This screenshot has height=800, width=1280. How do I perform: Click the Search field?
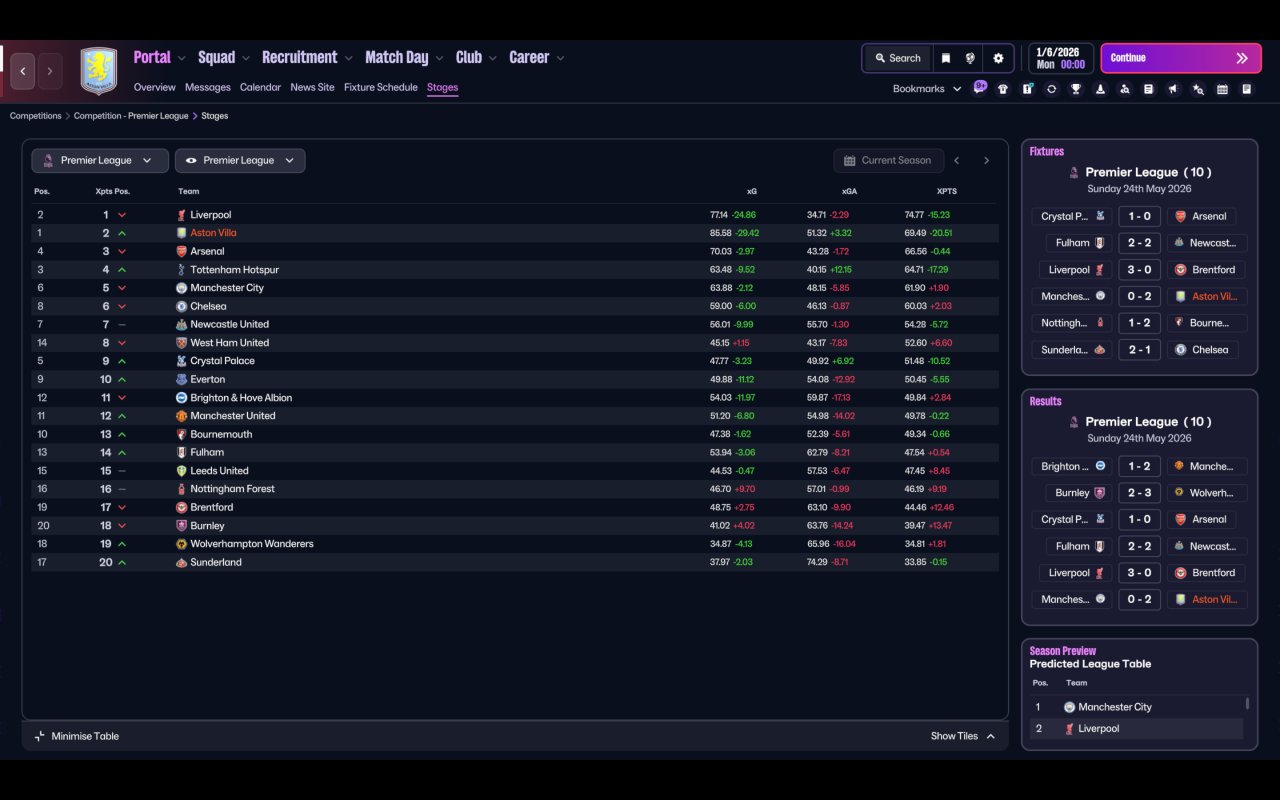coord(896,58)
